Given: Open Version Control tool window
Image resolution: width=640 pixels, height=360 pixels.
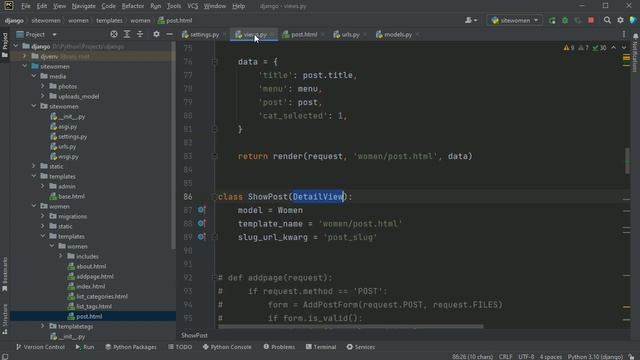Looking at the screenshot, I should 40,347.
